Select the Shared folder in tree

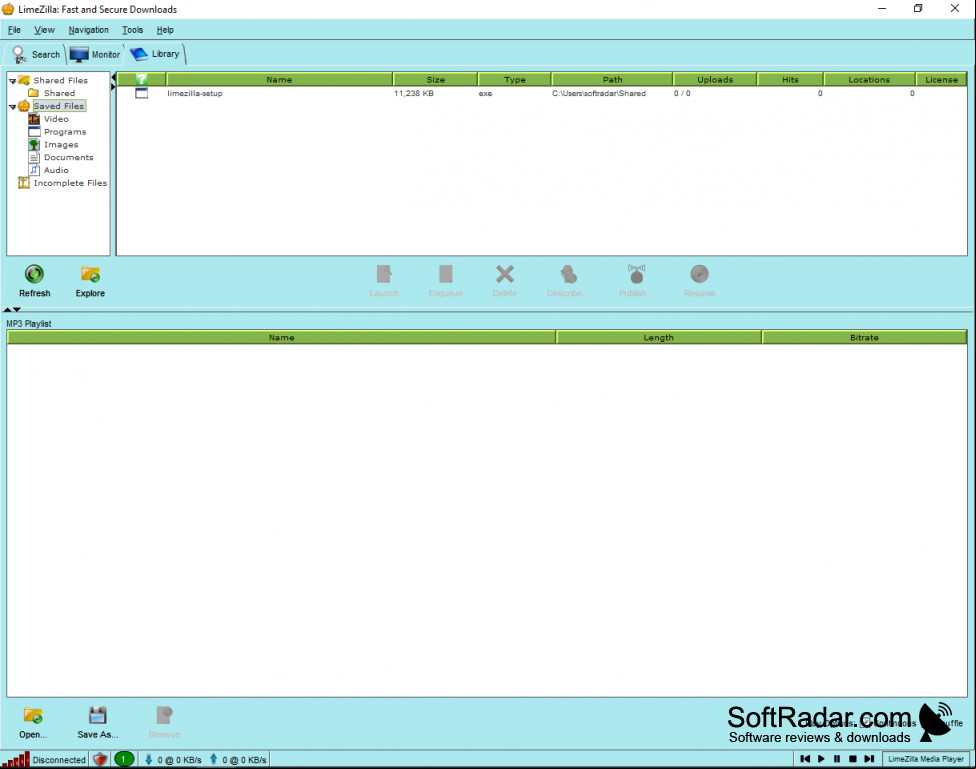pos(59,93)
